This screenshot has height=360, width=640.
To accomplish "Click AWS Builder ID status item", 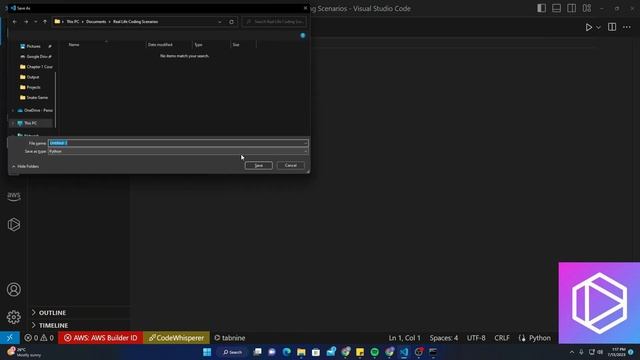I will pyautogui.click(x=100, y=338).
